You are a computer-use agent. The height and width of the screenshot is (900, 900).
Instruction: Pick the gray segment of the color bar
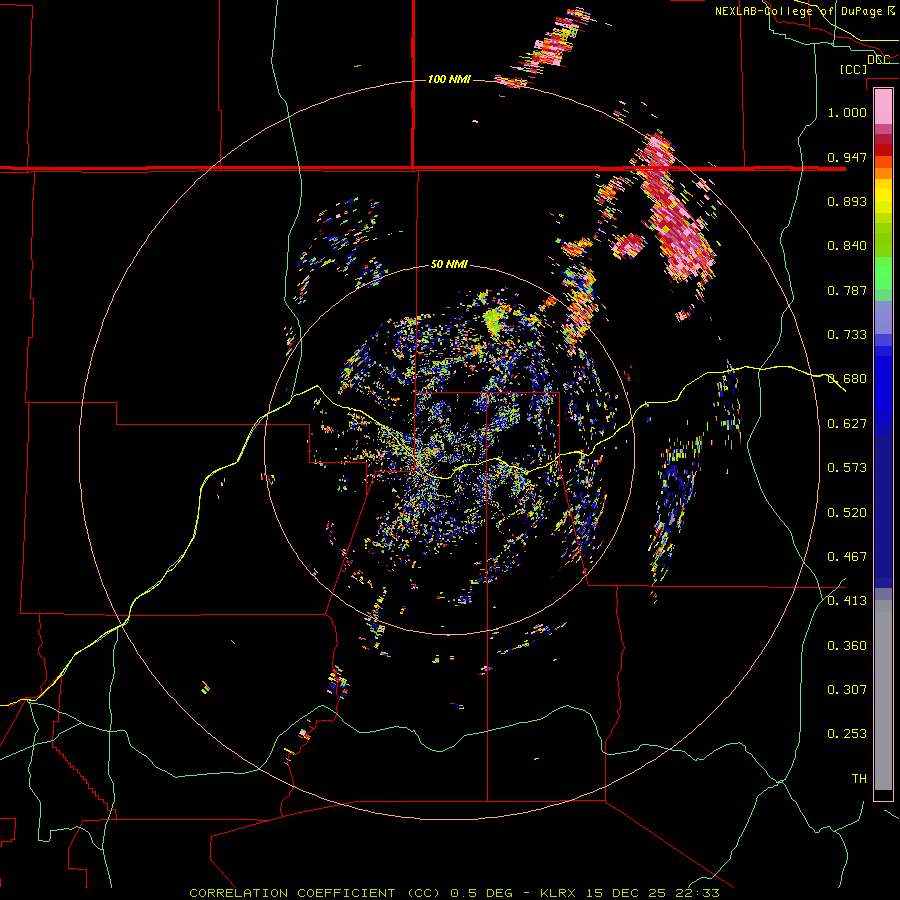(x=883, y=695)
